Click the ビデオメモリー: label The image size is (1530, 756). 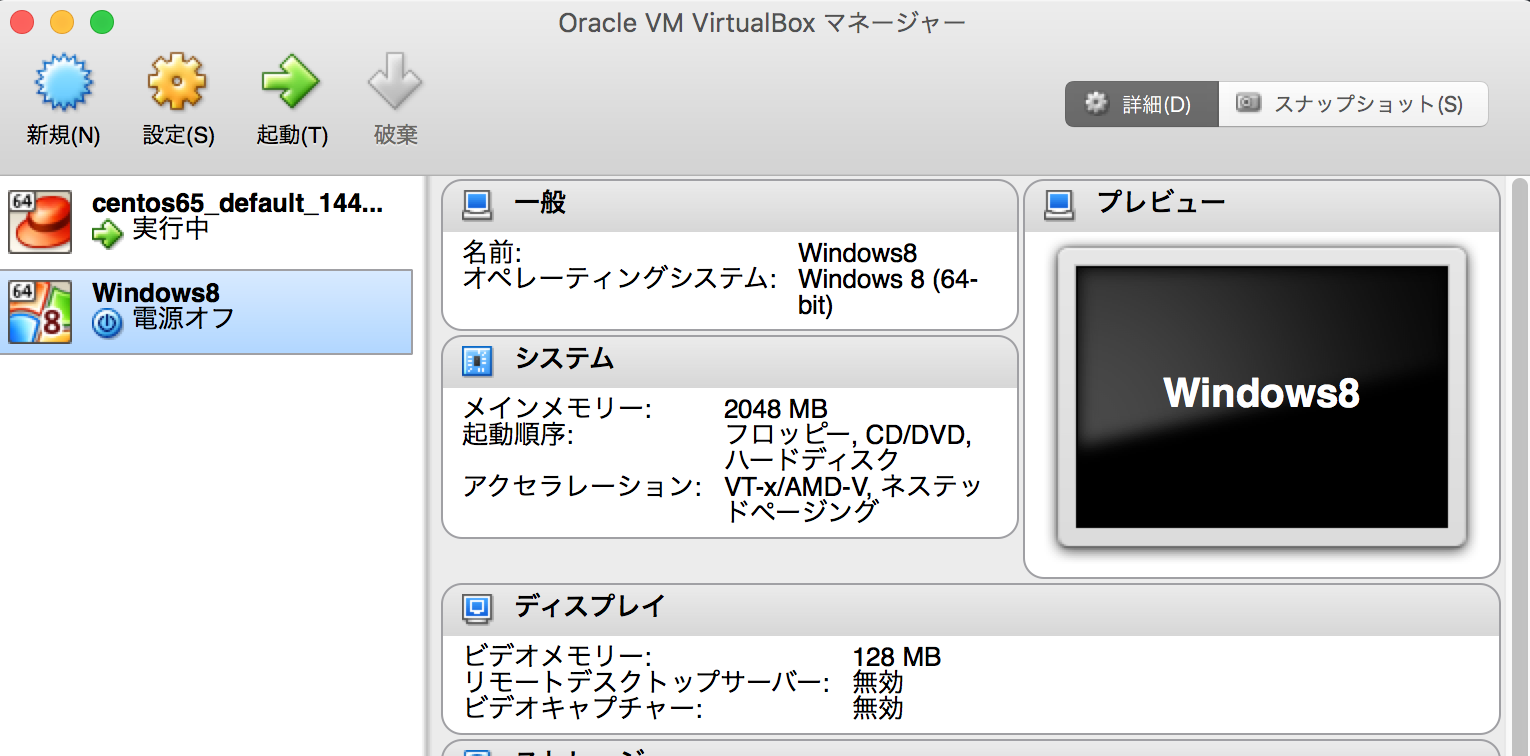click(557, 657)
